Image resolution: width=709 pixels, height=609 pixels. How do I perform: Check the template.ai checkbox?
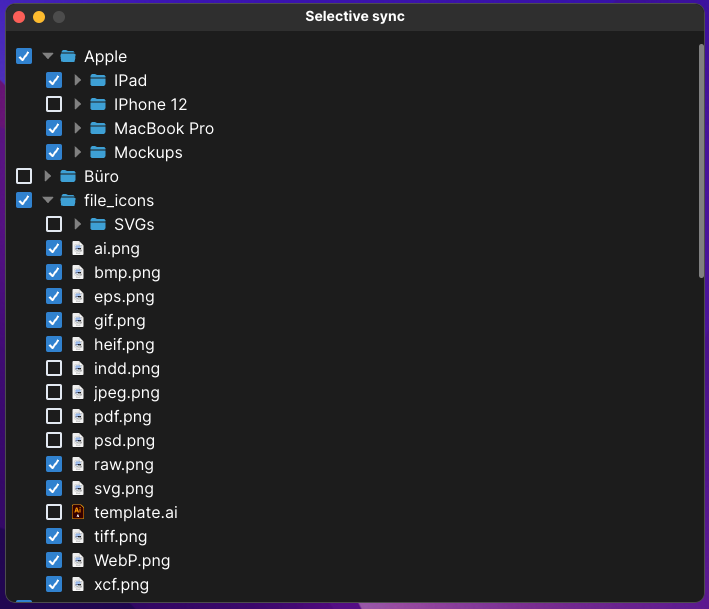pos(54,512)
